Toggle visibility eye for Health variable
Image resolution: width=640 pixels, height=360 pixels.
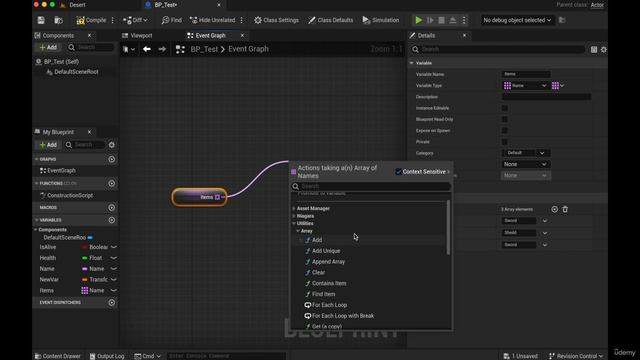point(113,258)
